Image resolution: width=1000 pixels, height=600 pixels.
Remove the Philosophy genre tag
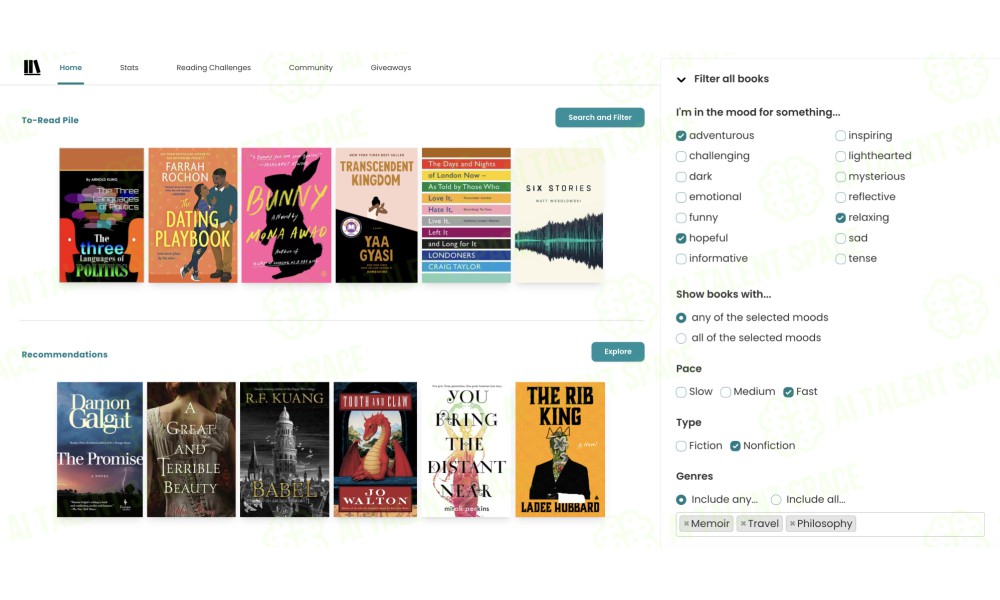[x=792, y=523]
